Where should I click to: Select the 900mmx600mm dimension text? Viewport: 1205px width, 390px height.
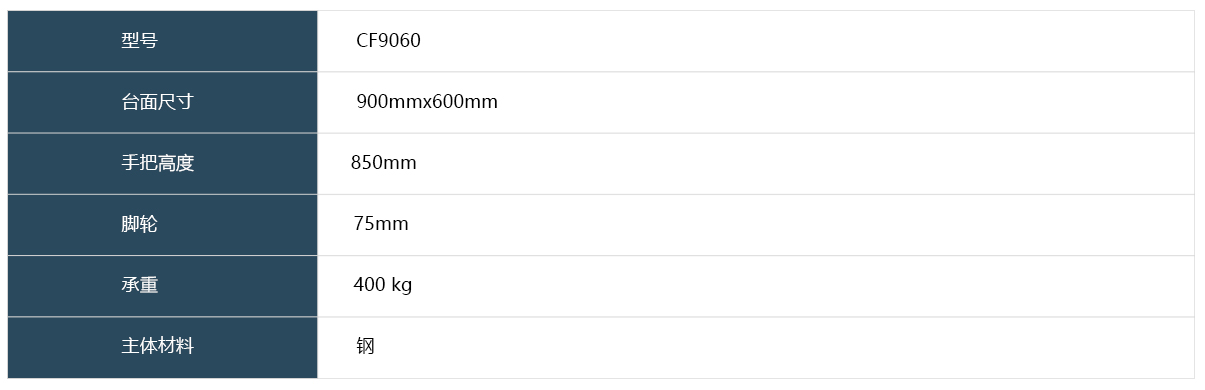click(427, 102)
